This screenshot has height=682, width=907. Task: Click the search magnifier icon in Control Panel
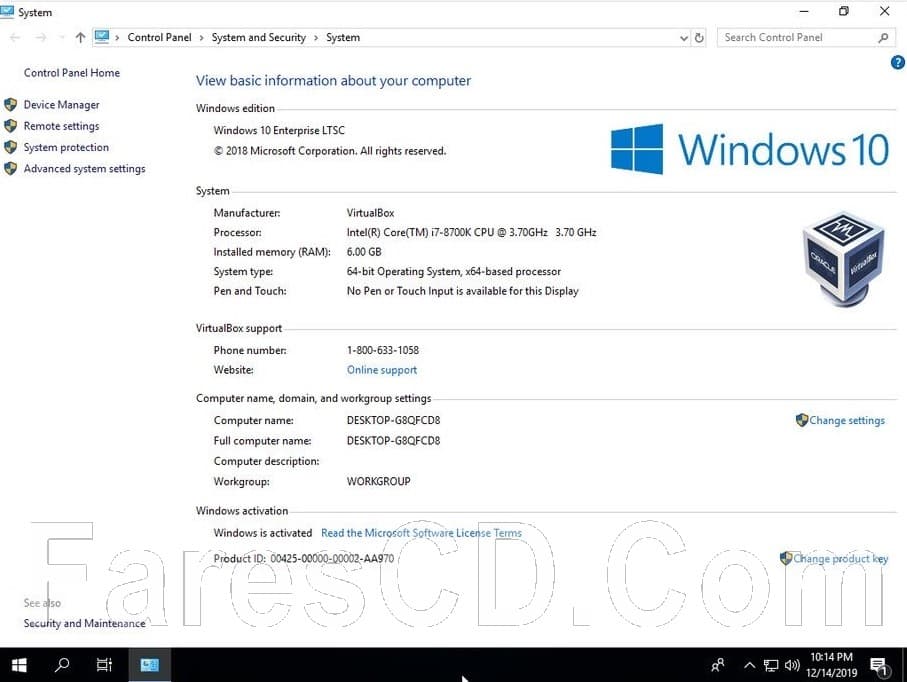tap(883, 38)
